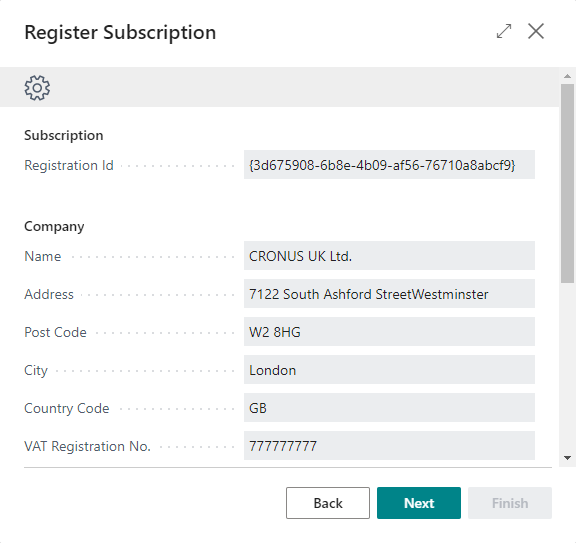This screenshot has width=576, height=543.
Task: Click the VAT Registration No. label
Action: click(x=87, y=446)
